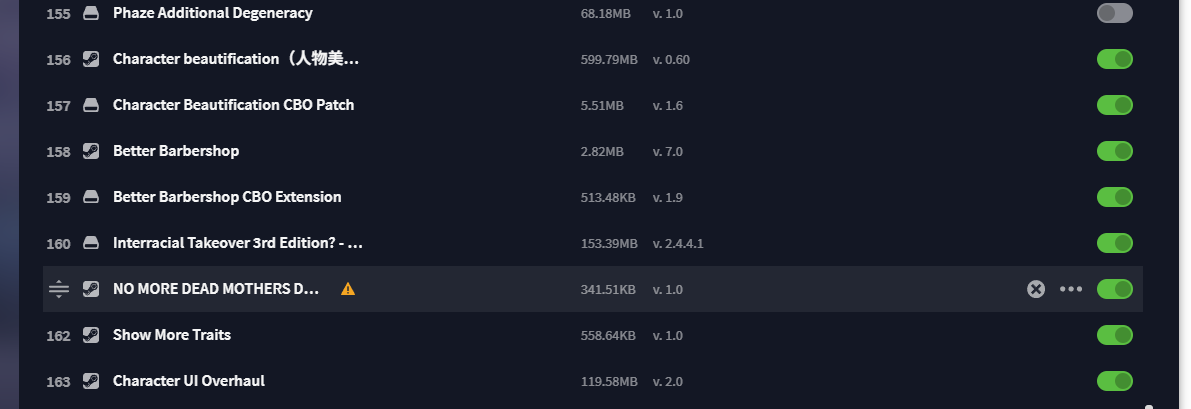The width and height of the screenshot is (1191, 409).
Task: Open the three-dot options menu for NO MORE DEAD MOTHERS
Action: [1071, 289]
